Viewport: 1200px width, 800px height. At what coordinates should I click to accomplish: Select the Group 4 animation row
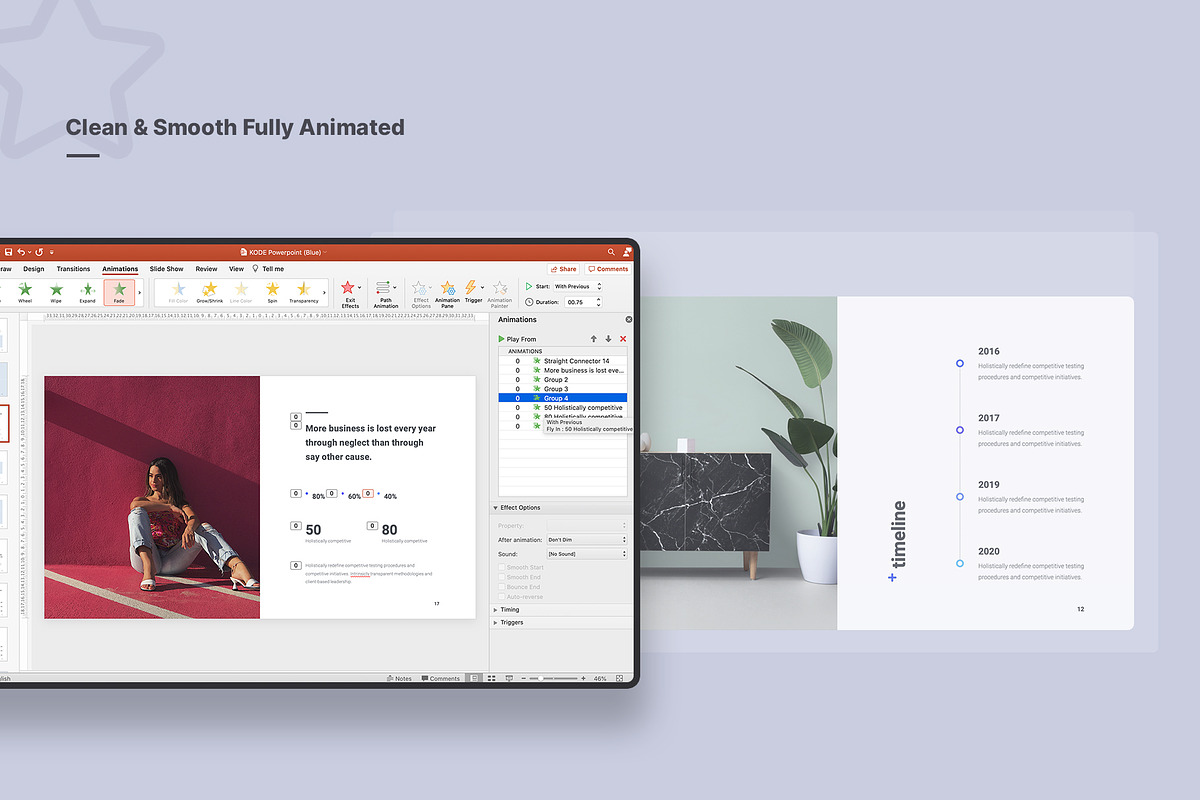563,398
